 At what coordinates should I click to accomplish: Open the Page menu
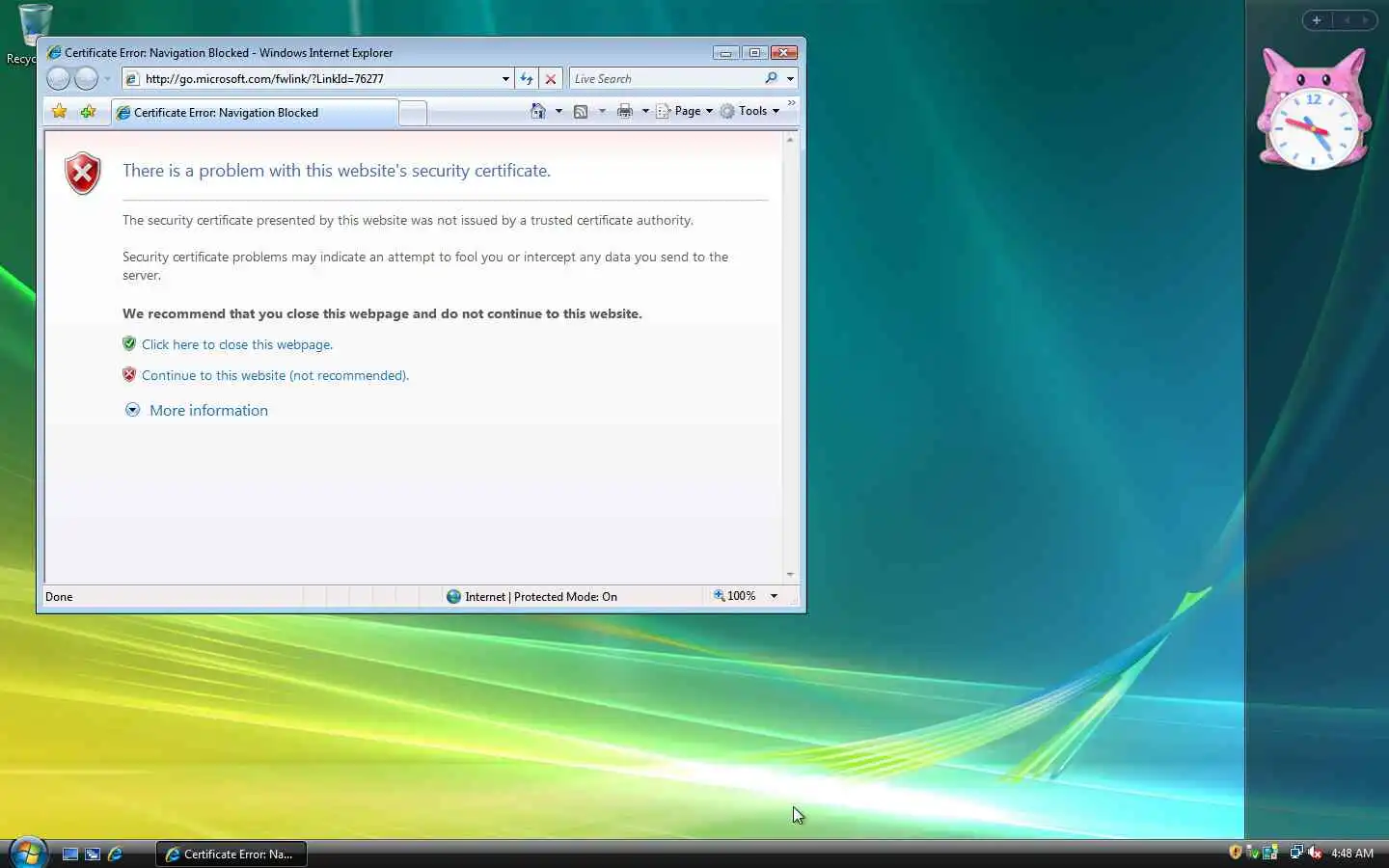click(x=685, y=111)
